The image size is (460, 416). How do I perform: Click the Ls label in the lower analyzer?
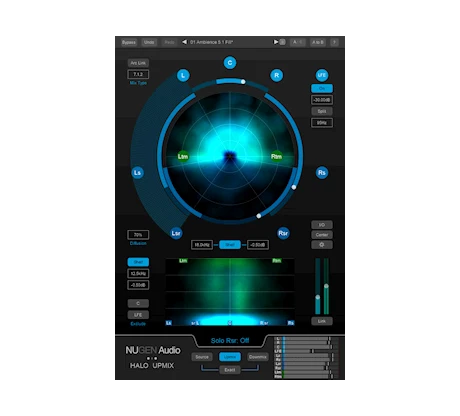point(169,323)
